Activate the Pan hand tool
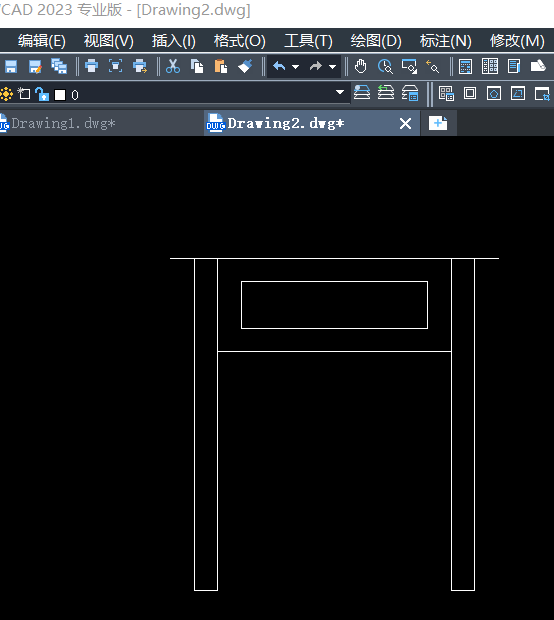Viewport: 554px width, 620px height. (x=360, y=66)
